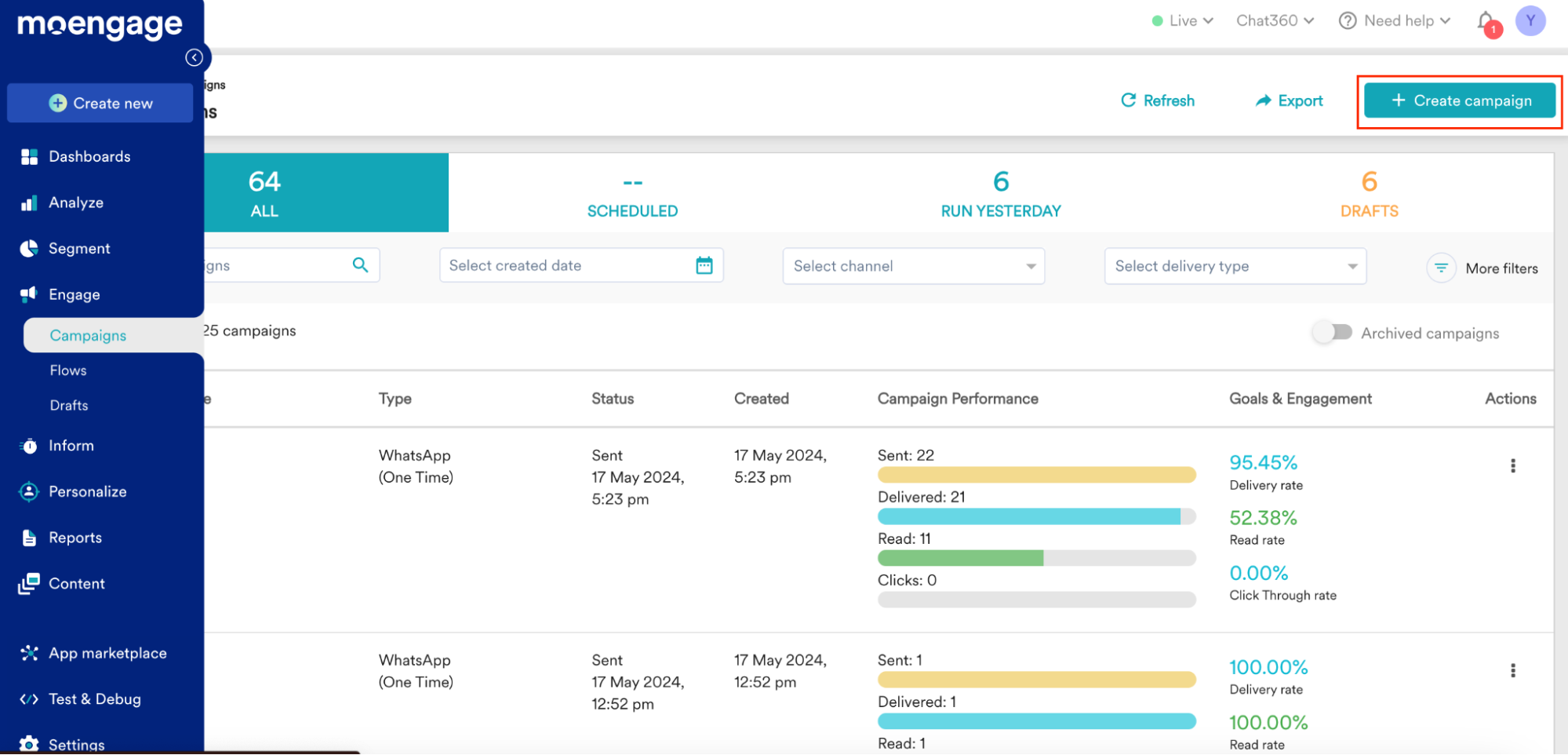The width and height of the screenshot is (1568, 755).
Task: Click the Personalize user icon
Action: coord(29,491)
